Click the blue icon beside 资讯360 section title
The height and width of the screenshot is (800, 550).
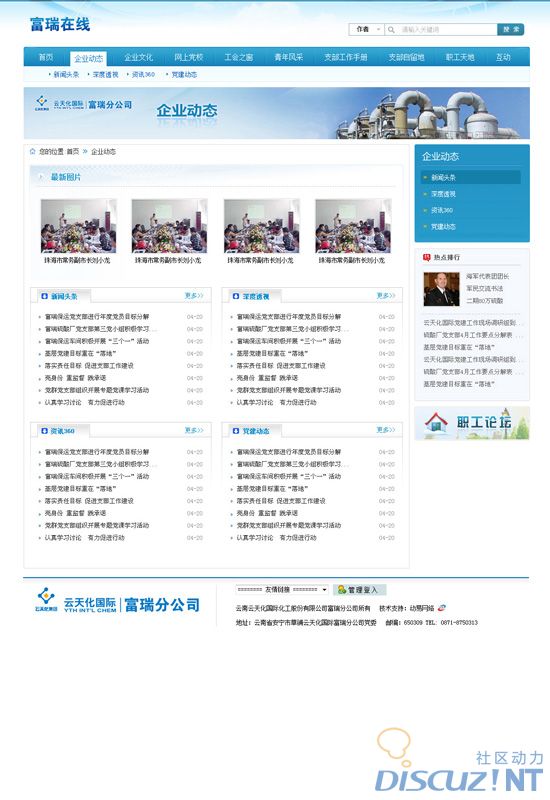(x=44, y=431)
